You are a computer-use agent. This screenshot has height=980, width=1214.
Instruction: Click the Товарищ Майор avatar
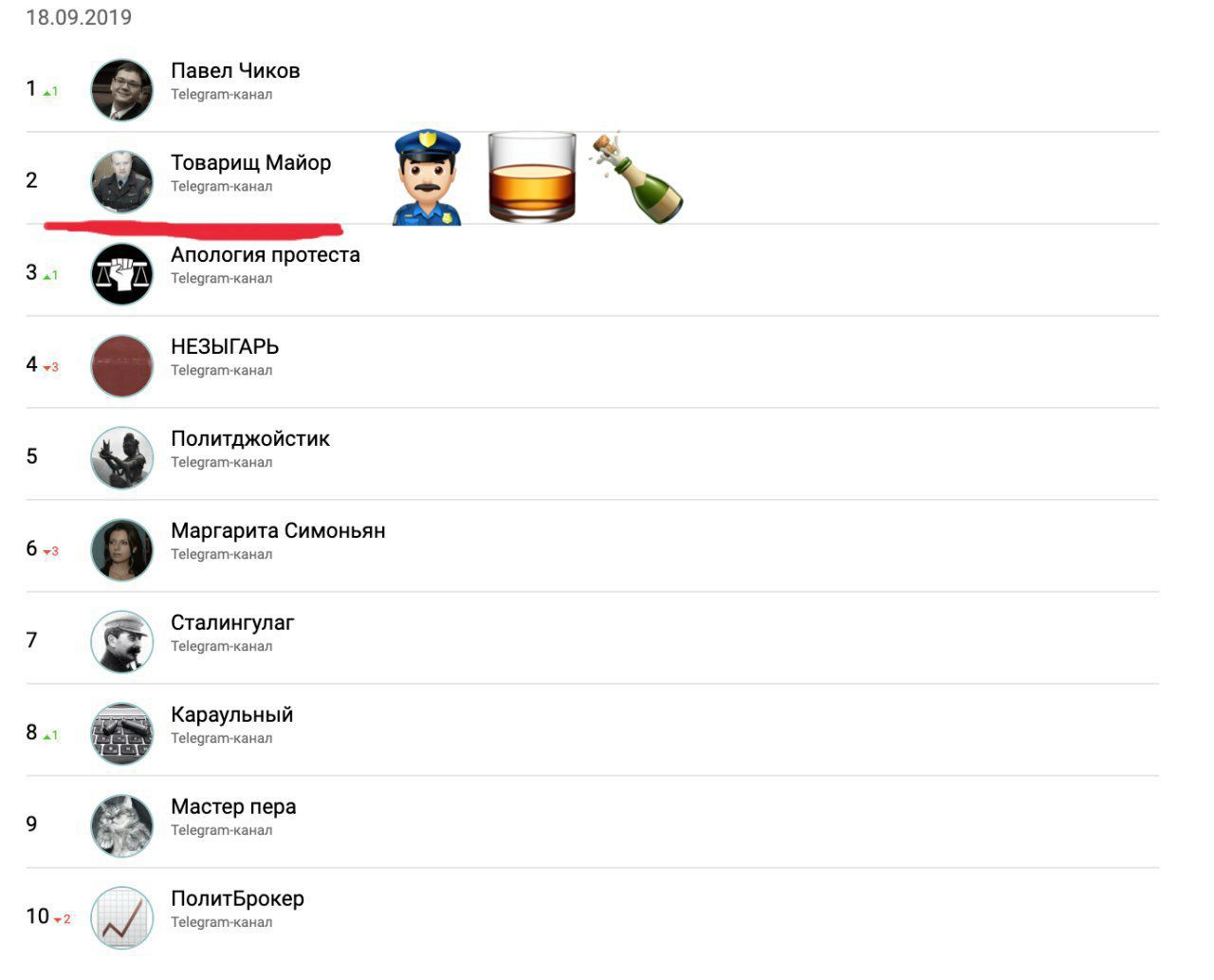coord(121,182)
